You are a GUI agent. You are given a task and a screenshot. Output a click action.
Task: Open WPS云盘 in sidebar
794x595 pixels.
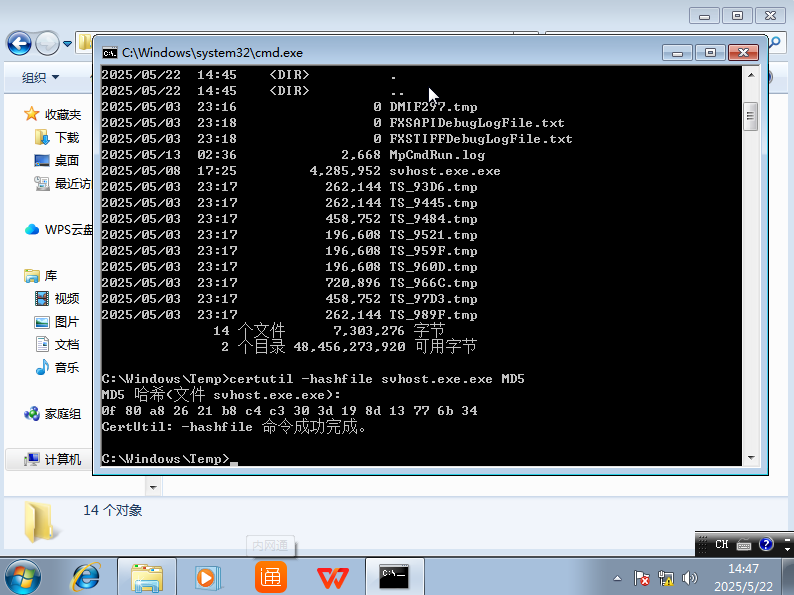[x=68, y=229]
